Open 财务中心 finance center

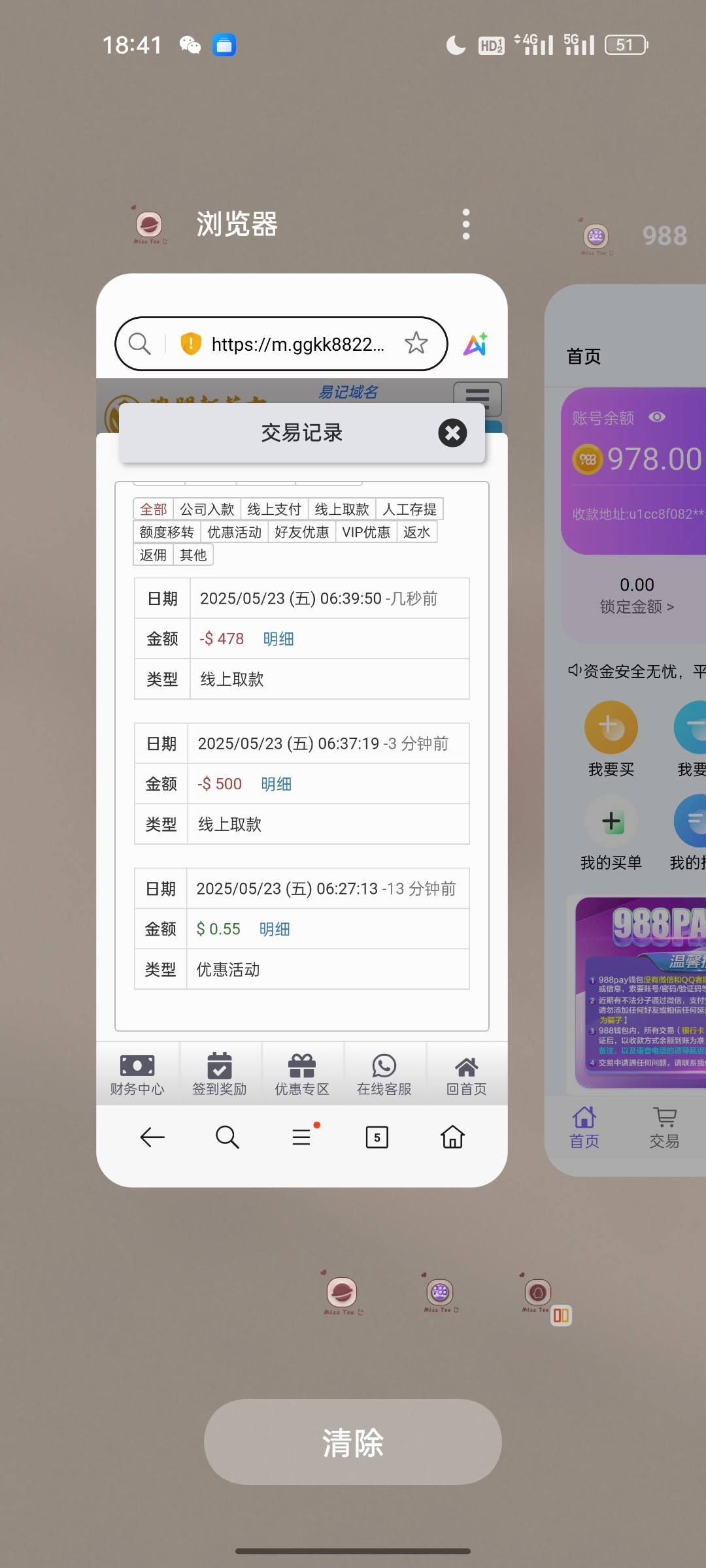[x=137, y=1074]
